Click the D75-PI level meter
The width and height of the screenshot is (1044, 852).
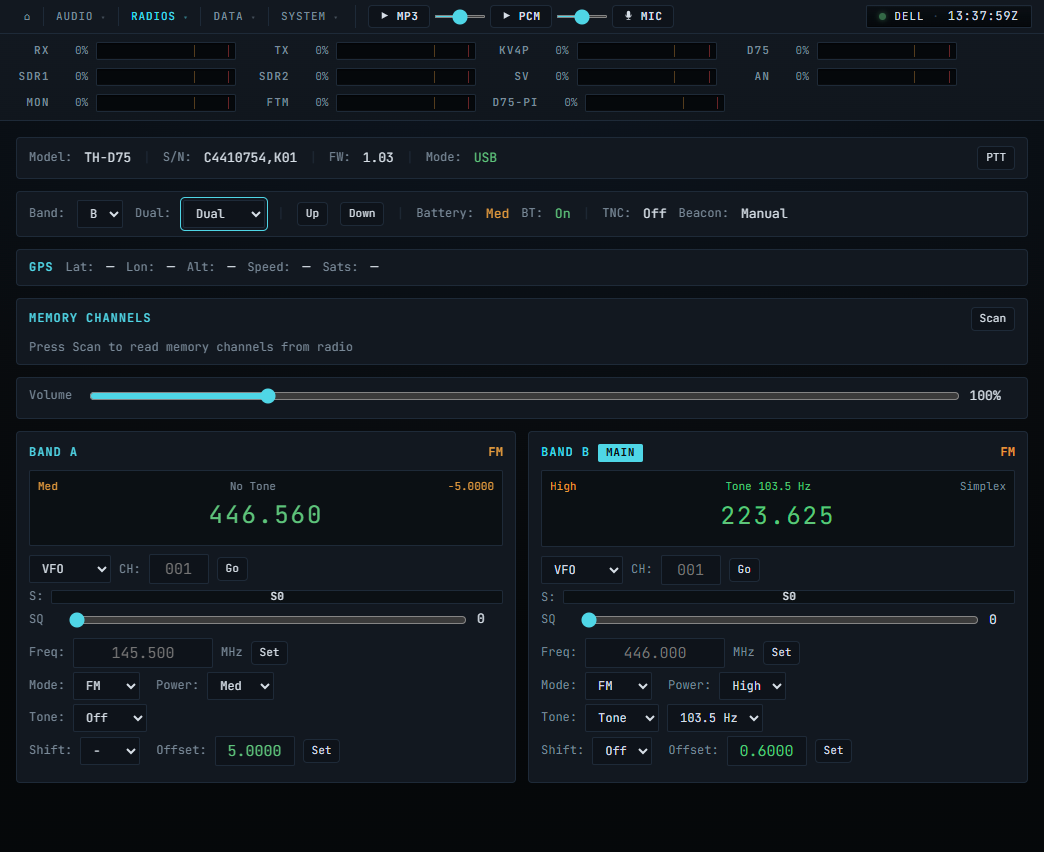point(654,103)
